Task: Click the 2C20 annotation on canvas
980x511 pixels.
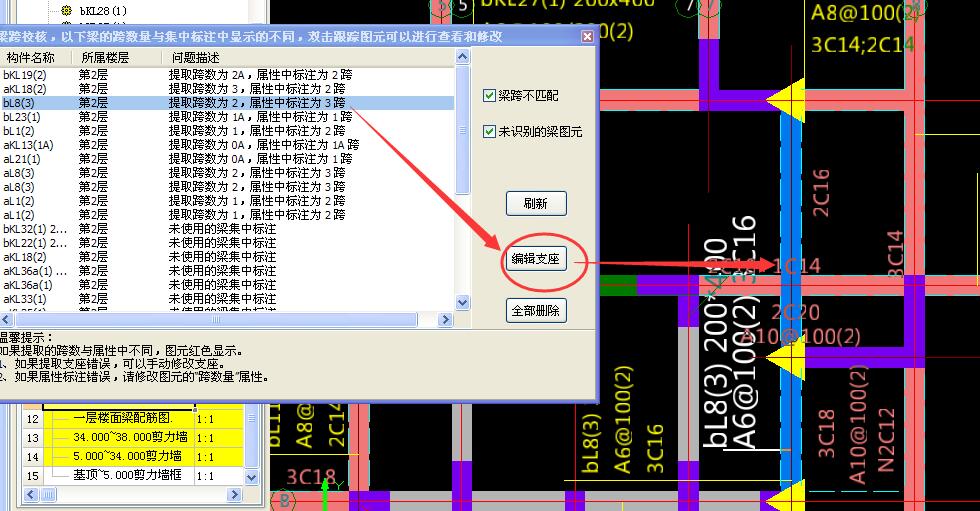Action: coord(795,312)
